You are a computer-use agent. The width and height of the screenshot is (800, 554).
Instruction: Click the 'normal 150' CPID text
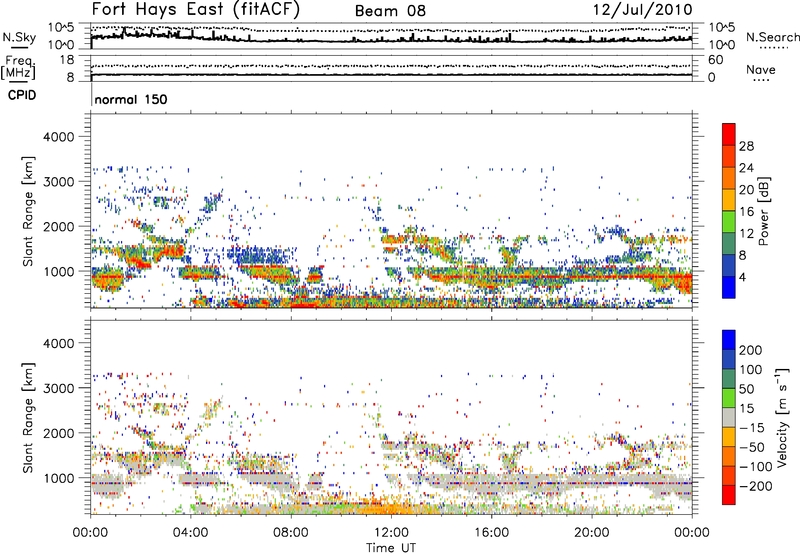[131, 99]
